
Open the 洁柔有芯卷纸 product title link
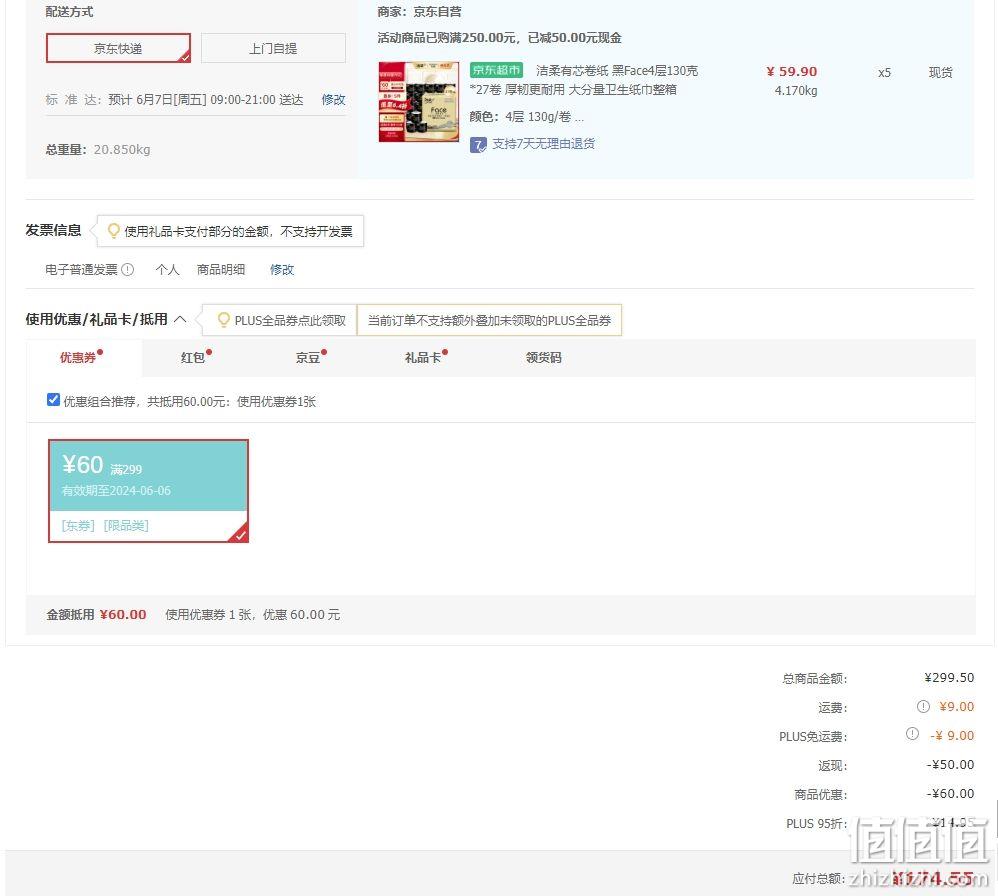coord(584,80)
